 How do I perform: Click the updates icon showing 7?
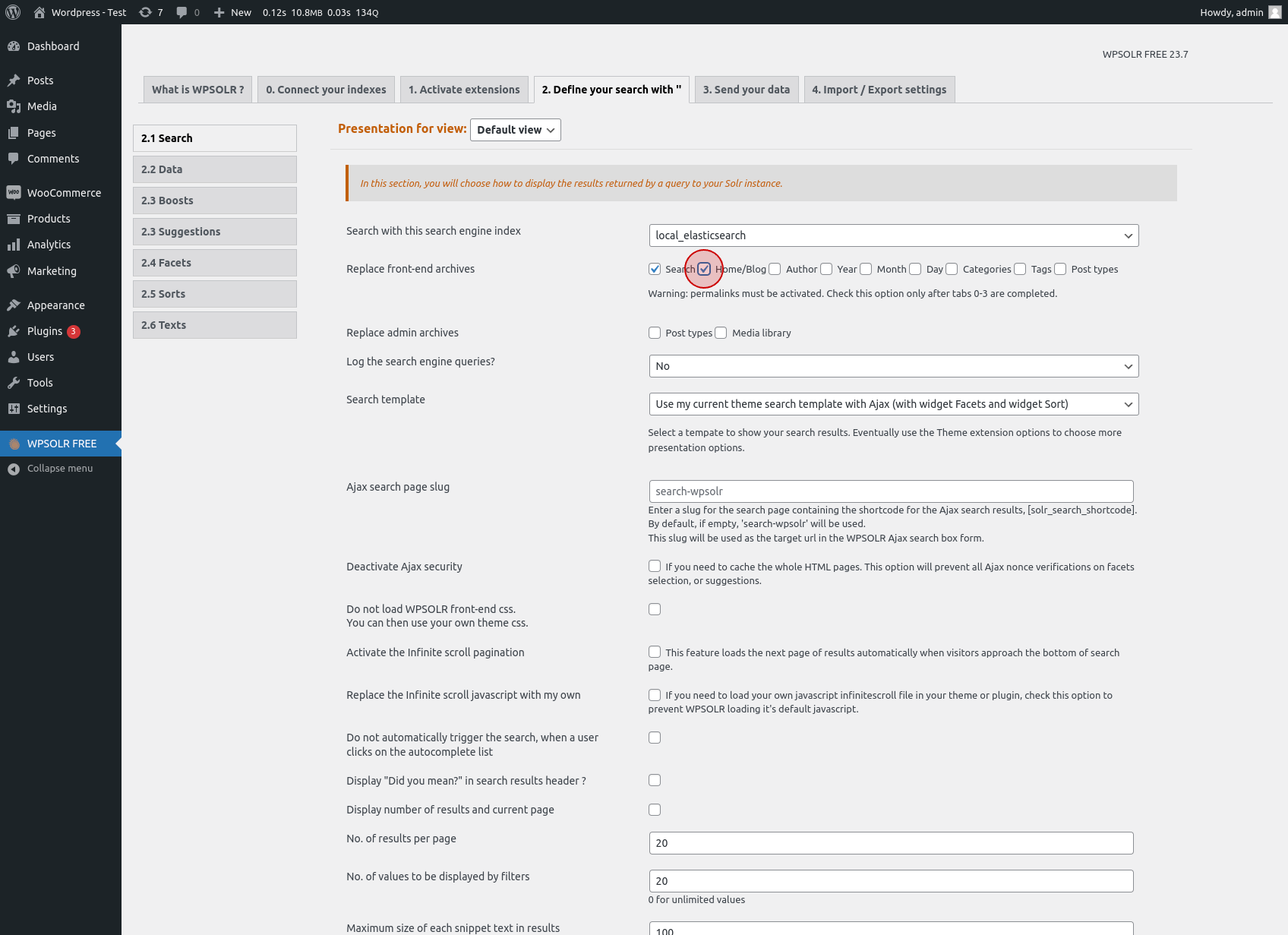point(145,12)
